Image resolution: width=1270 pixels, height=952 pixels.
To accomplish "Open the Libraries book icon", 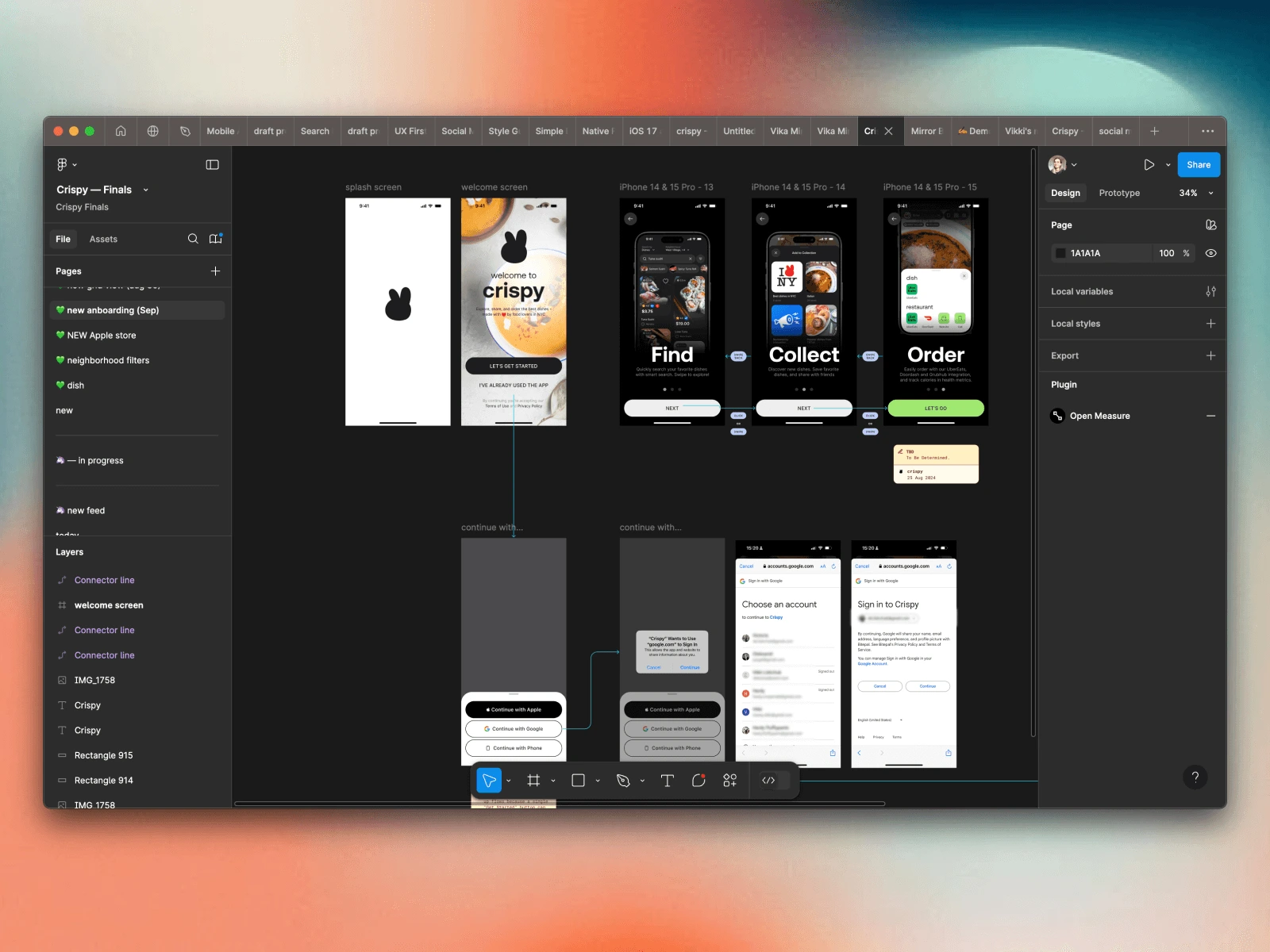I will tap(215, 239).
